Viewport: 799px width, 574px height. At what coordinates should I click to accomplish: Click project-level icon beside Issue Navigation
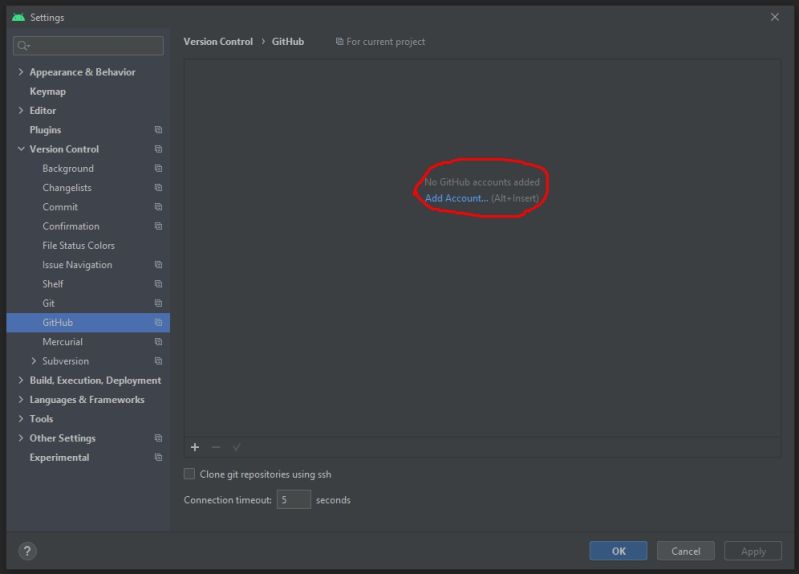(x=158, y=265)
